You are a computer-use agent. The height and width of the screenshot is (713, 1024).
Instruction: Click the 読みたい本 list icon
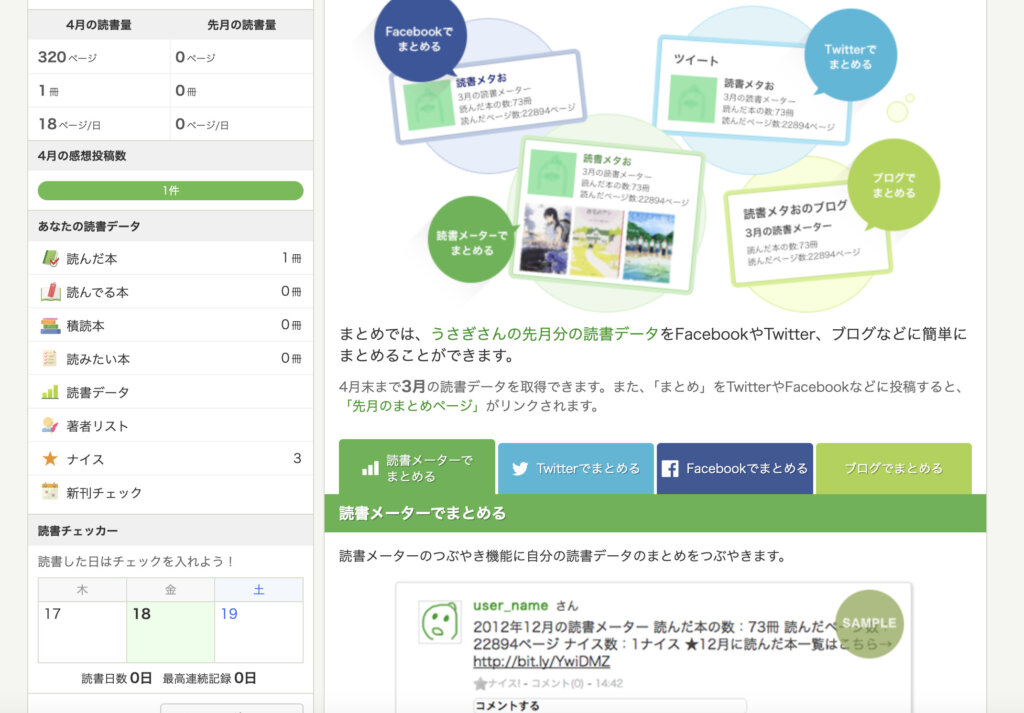click(50, 358)
